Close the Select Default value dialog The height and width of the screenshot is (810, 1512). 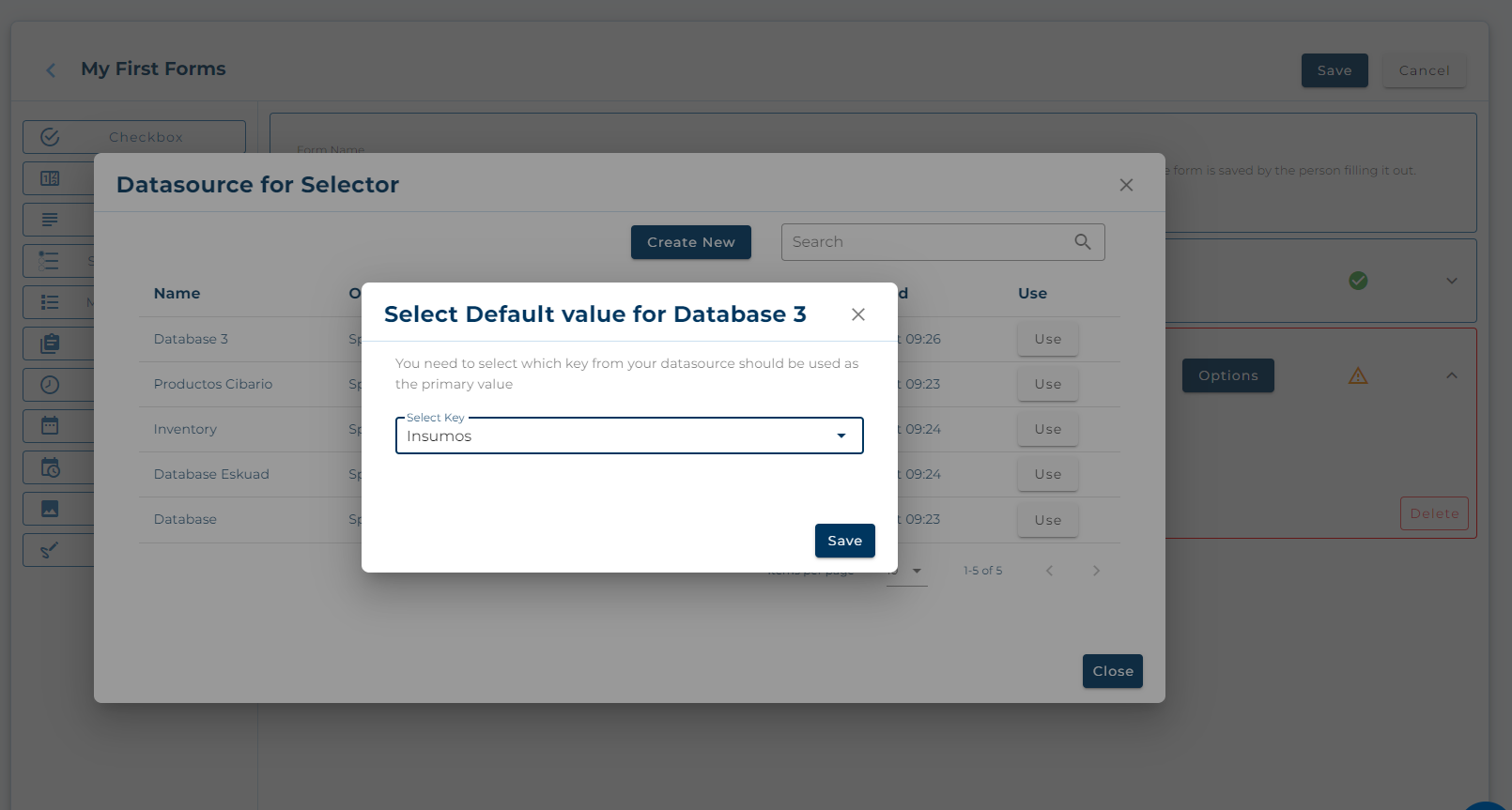pyautogui.click(x=857, y=314)
